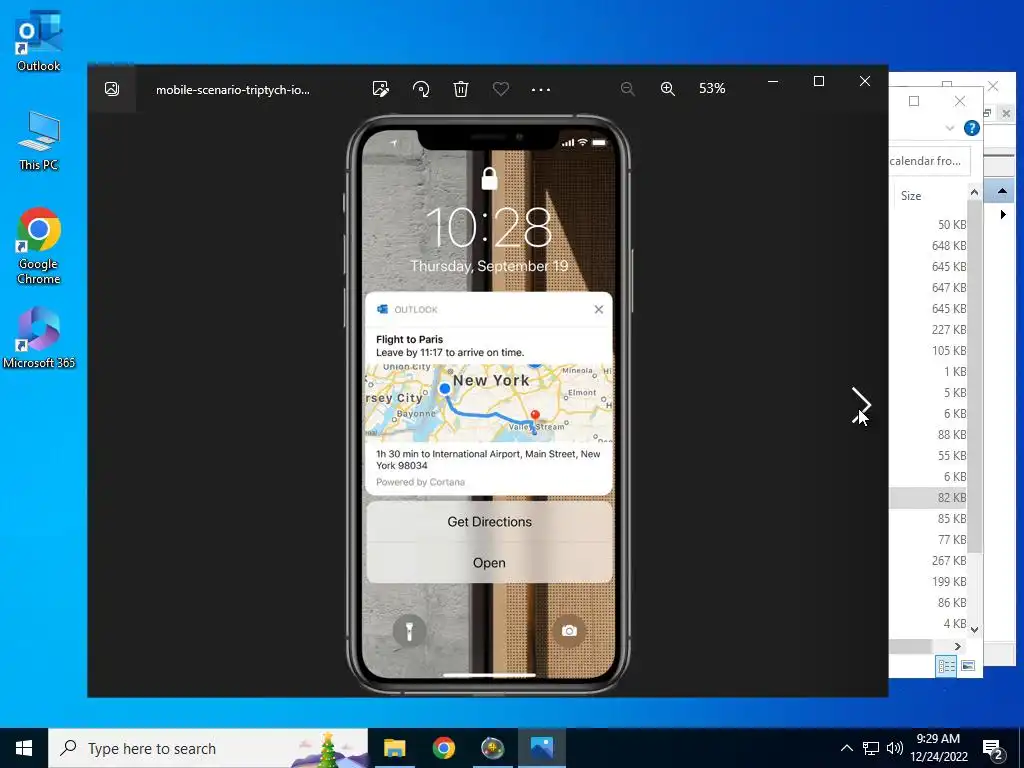Click the File Explorer vertical scrollbar thumb

point(974,376)
